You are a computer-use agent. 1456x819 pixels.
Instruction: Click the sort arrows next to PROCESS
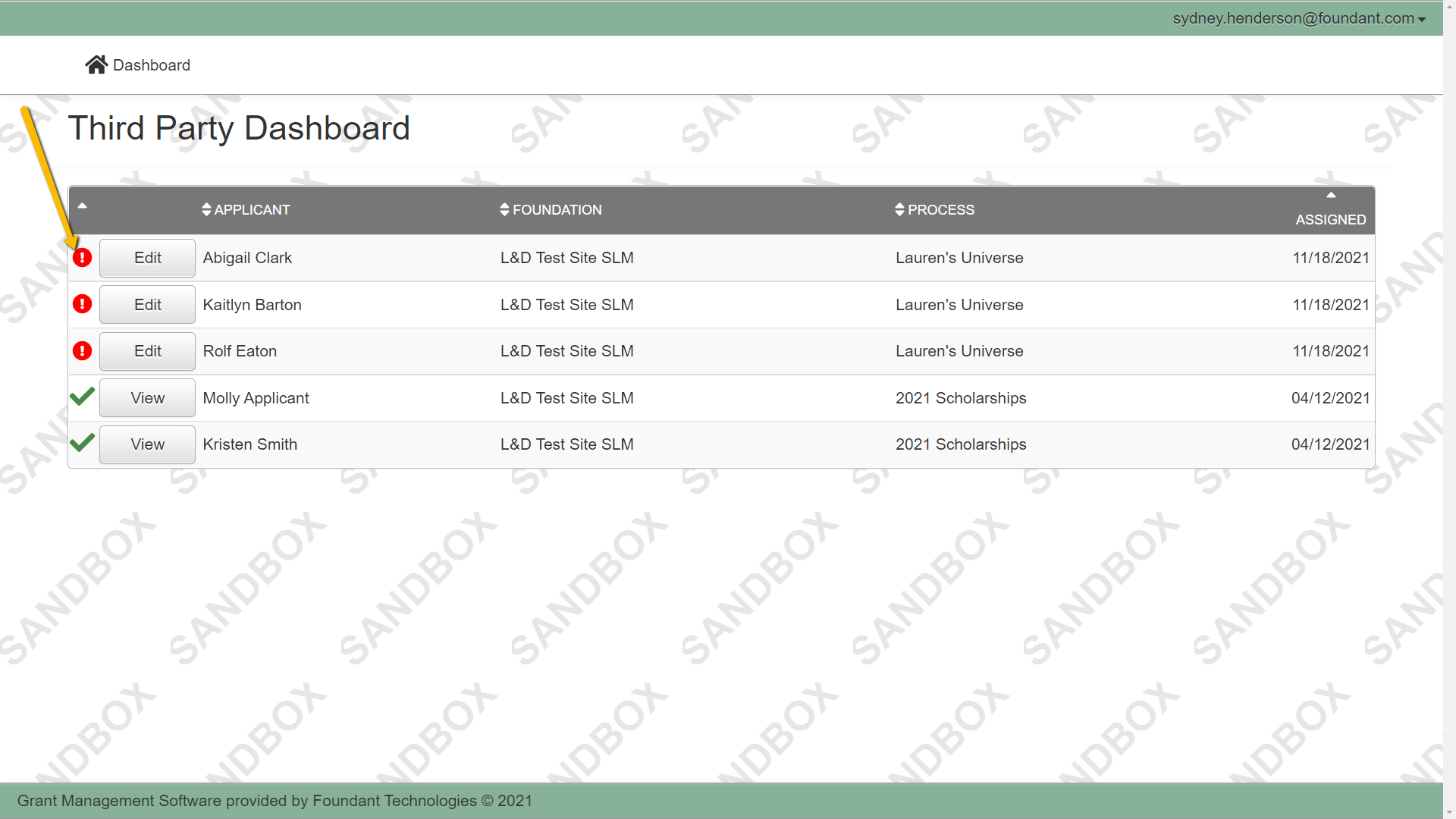(x=899, y=209)
